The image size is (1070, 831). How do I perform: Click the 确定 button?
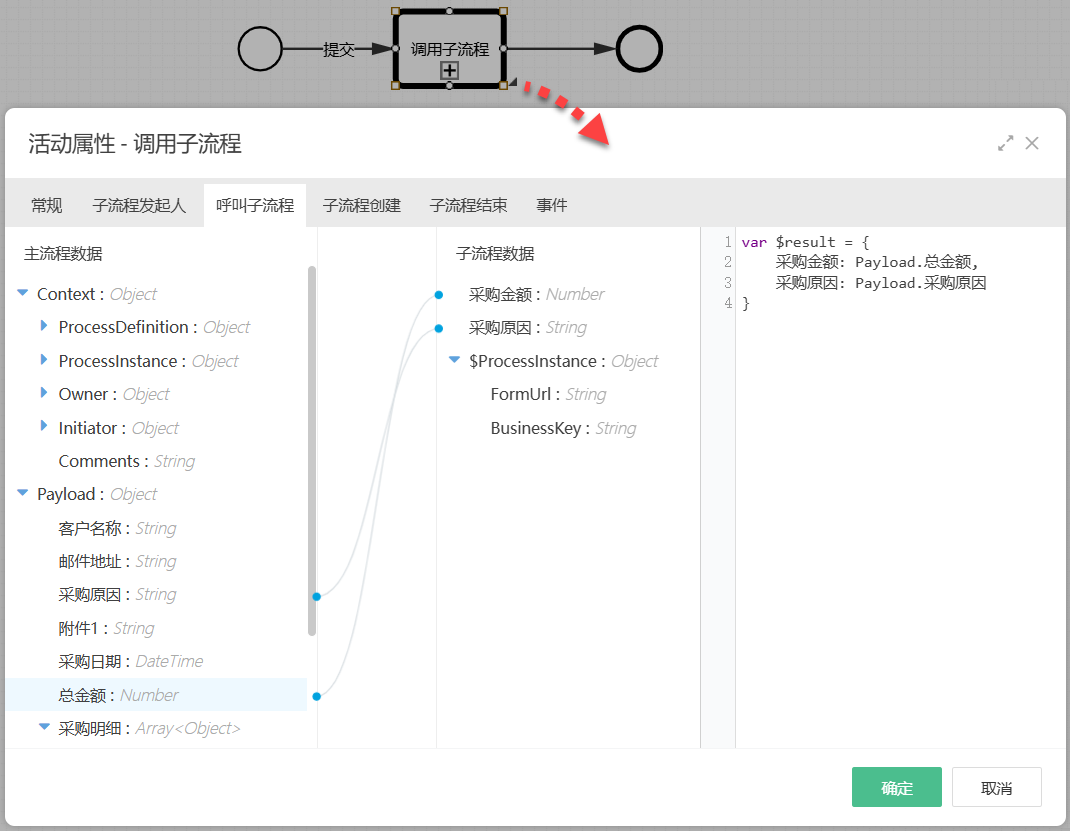pos(896,787)
